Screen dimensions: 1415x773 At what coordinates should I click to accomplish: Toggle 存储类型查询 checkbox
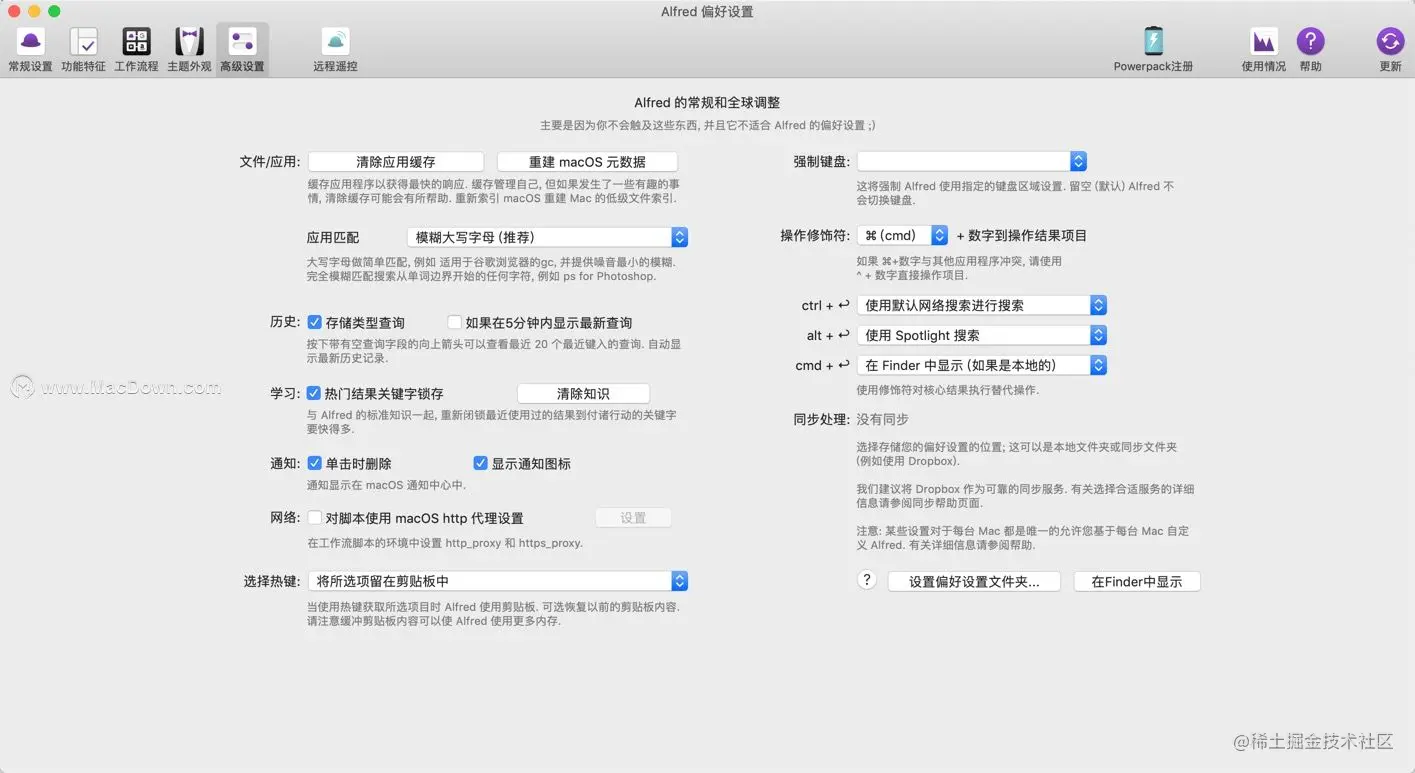coord(314,322)
